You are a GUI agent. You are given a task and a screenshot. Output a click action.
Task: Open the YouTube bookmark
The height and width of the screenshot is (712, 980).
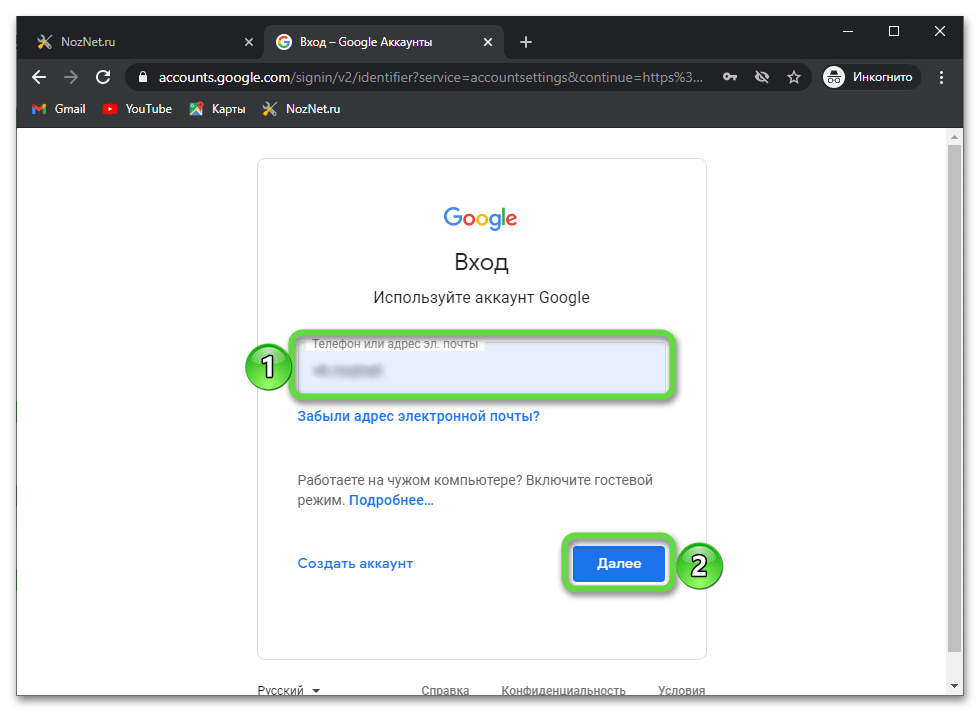click(x=137, y=109)
